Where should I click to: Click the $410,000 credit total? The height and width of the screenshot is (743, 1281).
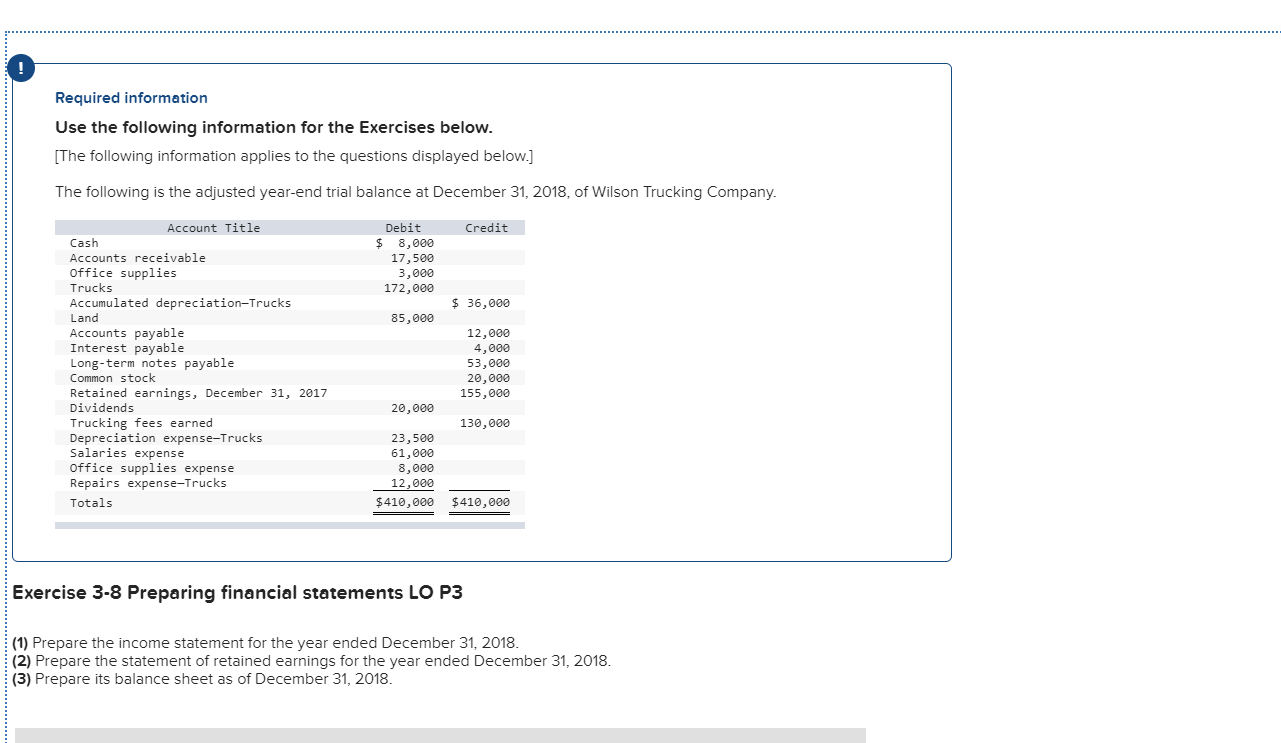(481, 503)
